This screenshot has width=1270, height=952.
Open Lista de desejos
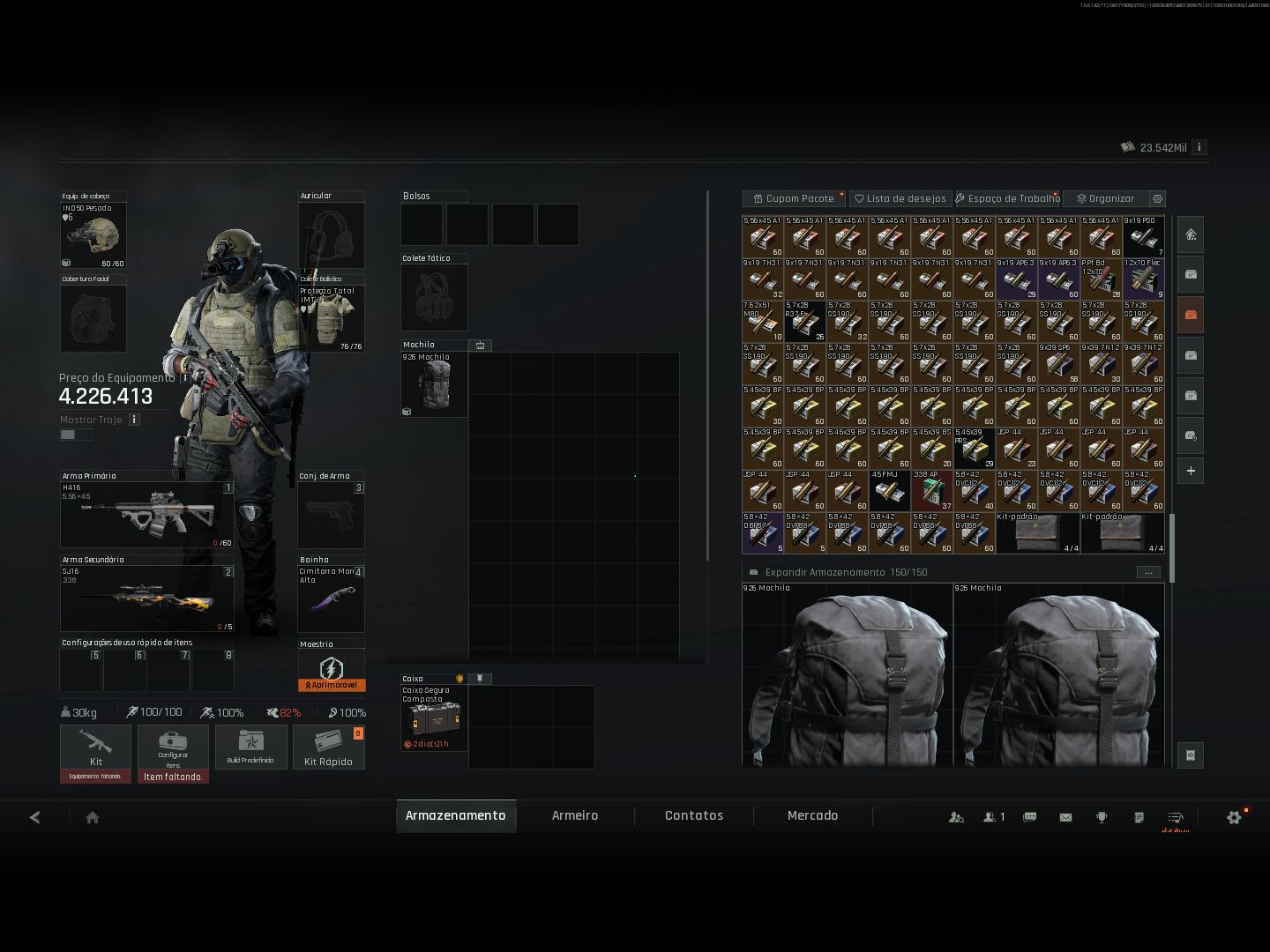(900, 198)
